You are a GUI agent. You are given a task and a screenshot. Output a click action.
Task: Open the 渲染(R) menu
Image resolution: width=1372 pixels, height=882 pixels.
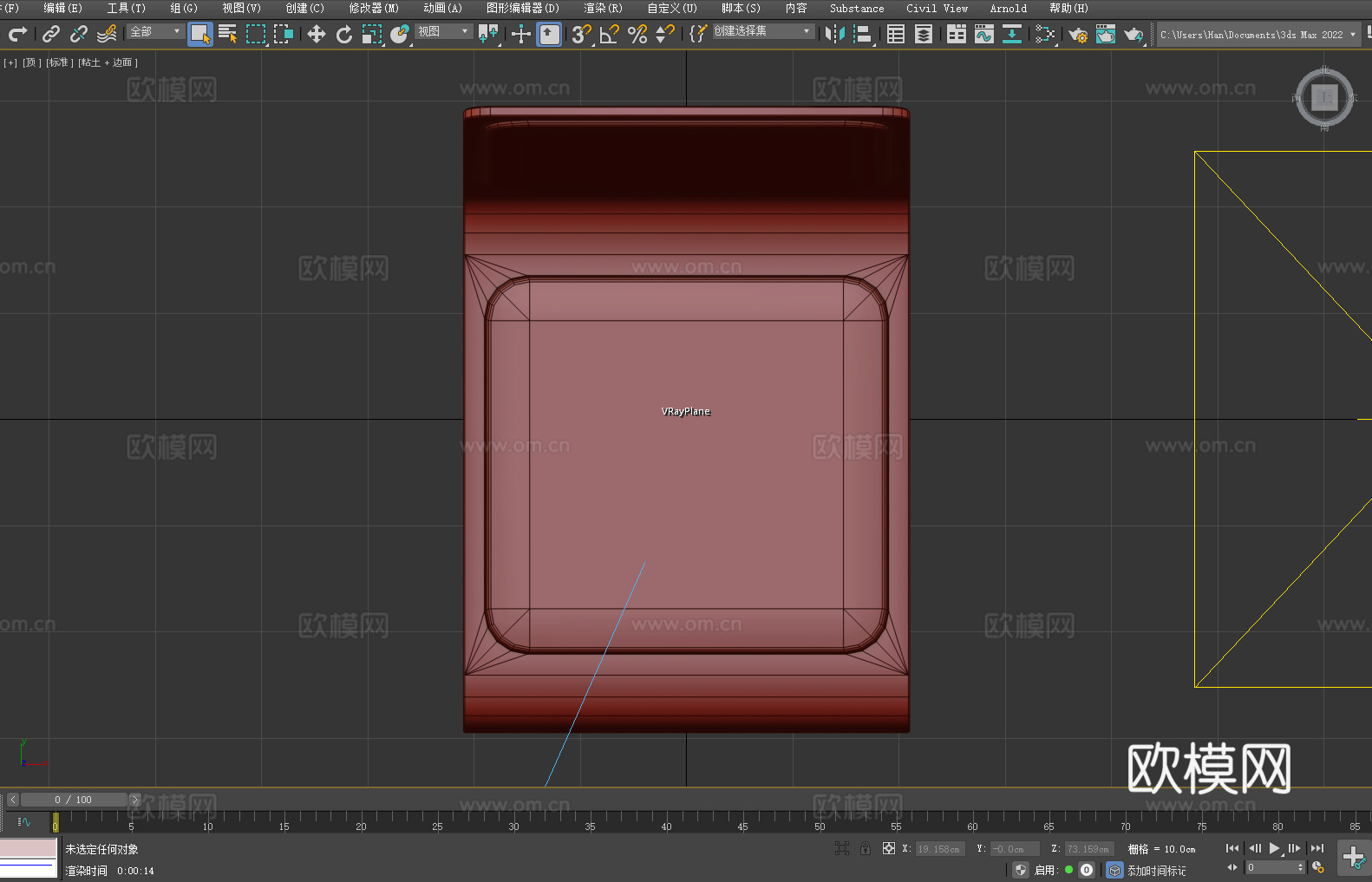[603, 8]
